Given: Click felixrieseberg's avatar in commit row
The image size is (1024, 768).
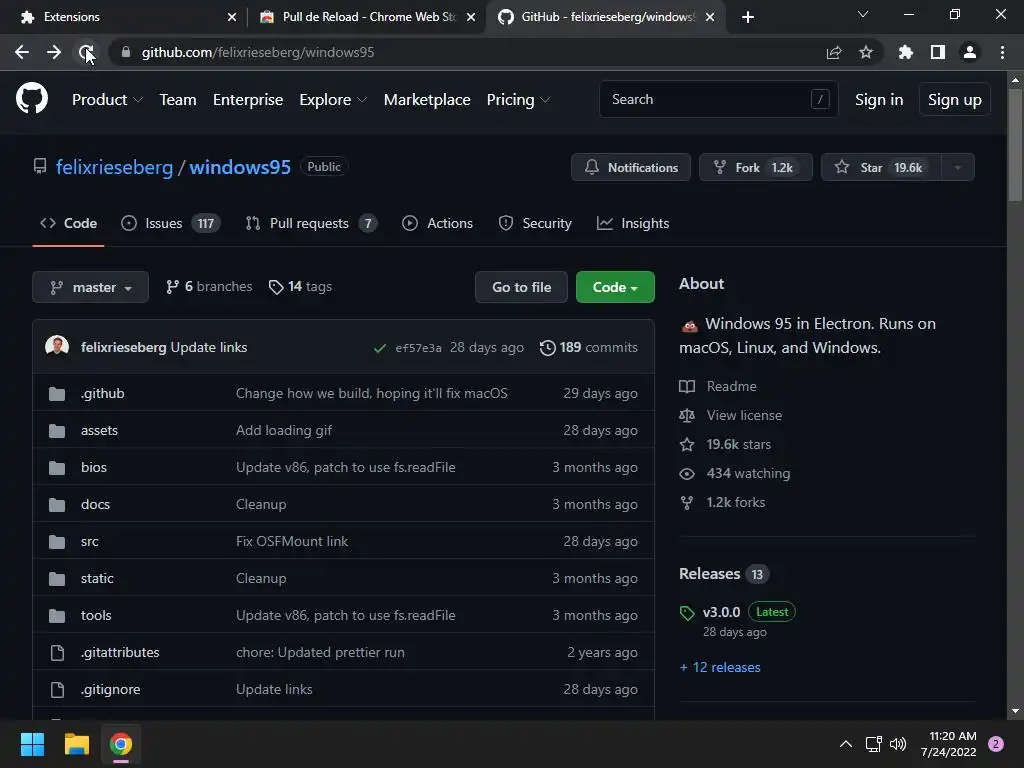Looking at the screenshot, I should (x=57, y=346).
